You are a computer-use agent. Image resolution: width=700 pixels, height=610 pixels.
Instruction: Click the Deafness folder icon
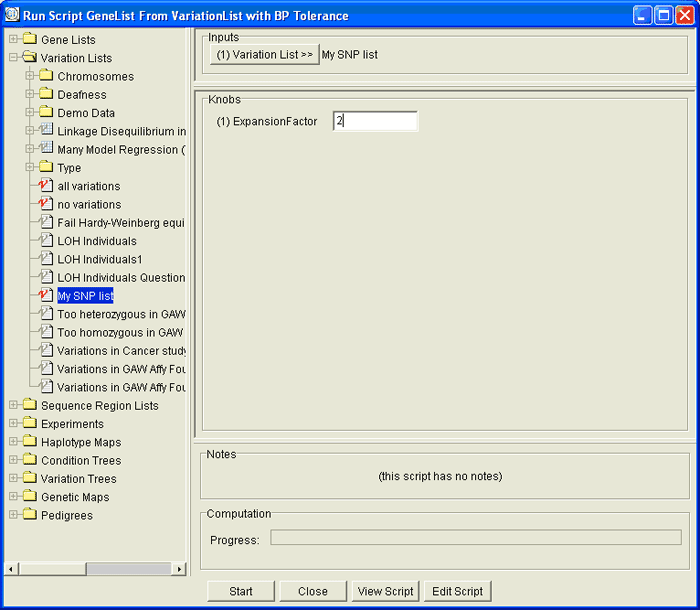point(45,95)
